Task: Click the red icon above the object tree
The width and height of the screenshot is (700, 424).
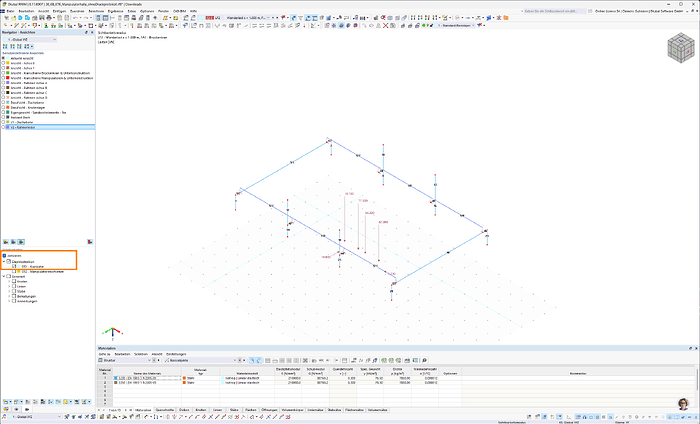Action: tap(90, 242)
